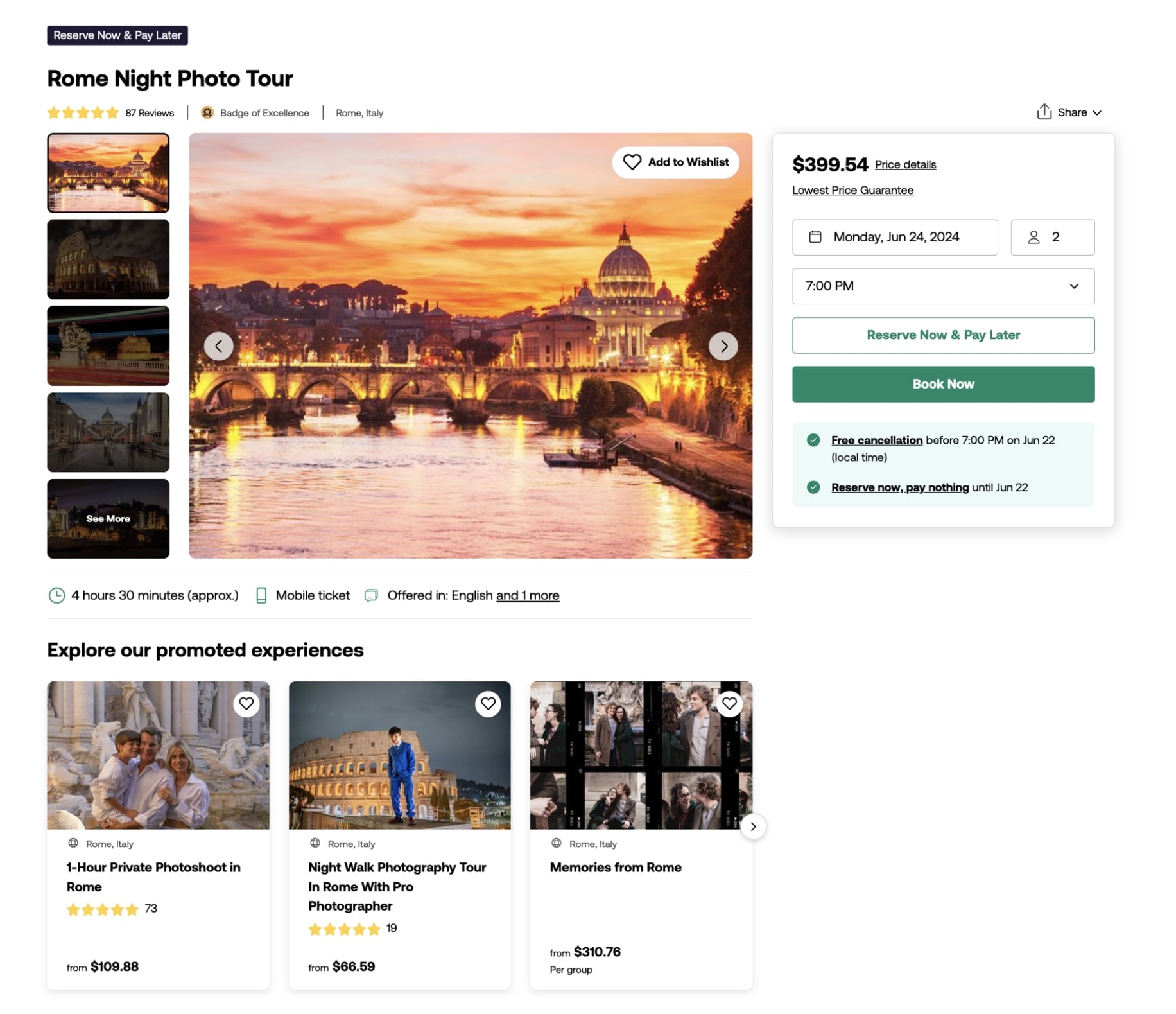Click the Share icon
The width and height of the screenshot is (1176, 1014).
(1044, 112)
